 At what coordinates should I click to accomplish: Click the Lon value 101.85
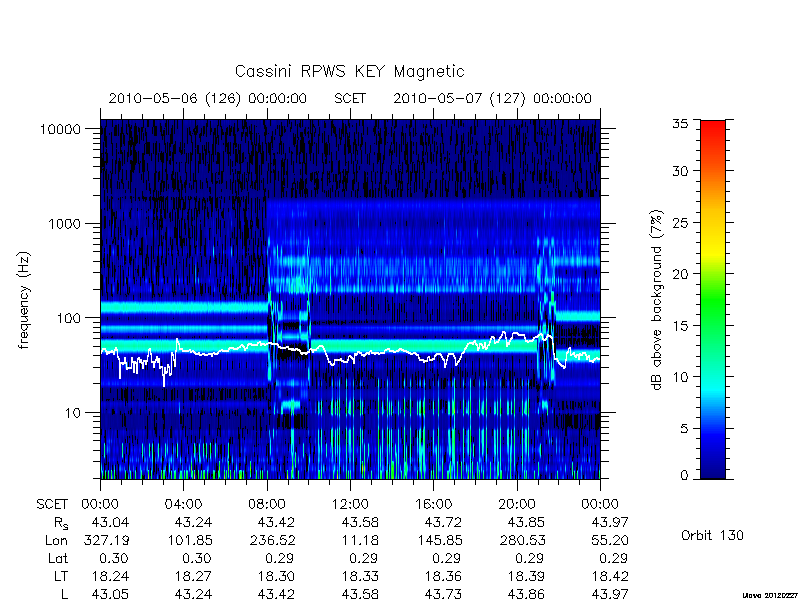tap(190, 540)
